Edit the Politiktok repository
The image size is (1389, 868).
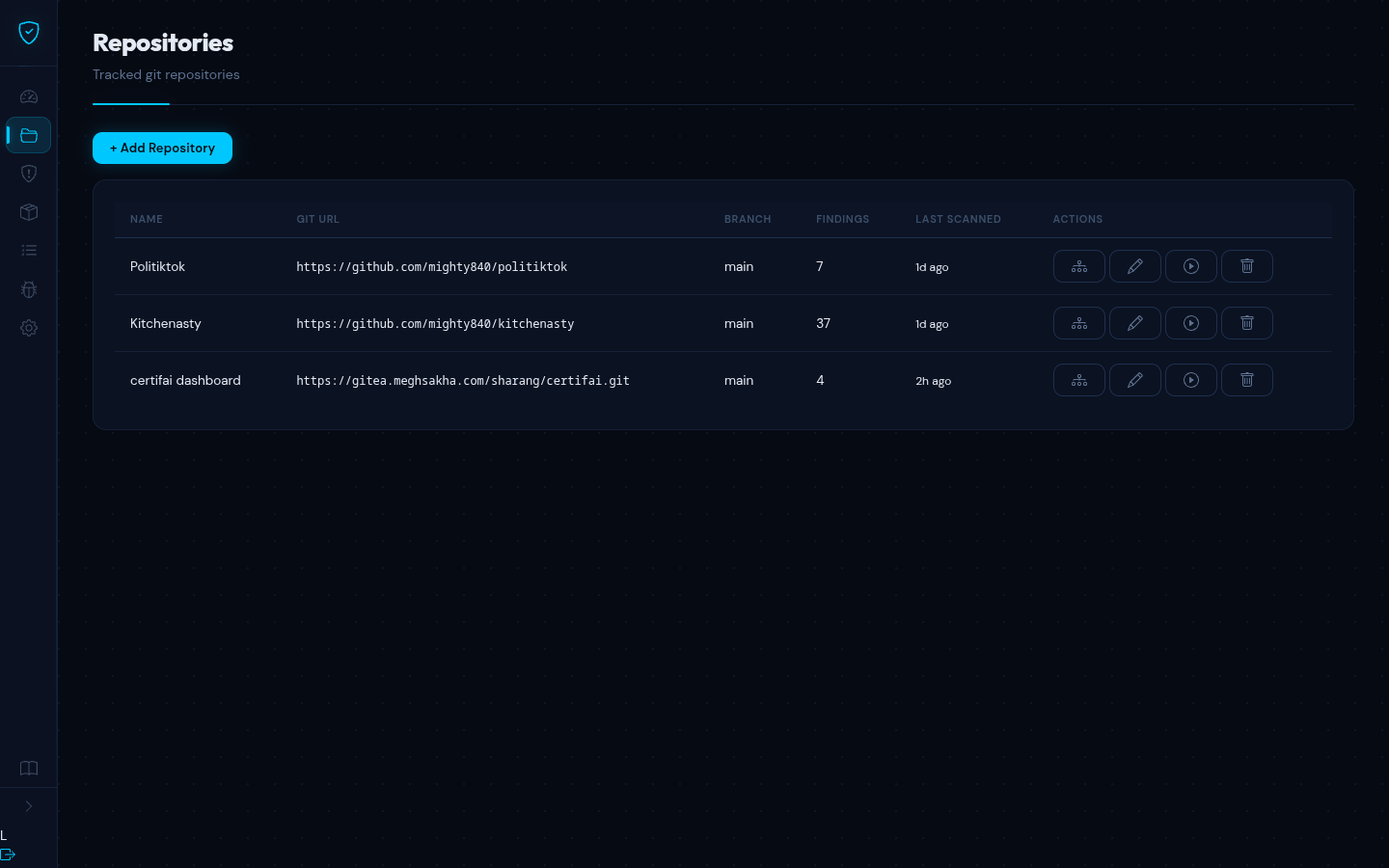(1134, 266)
